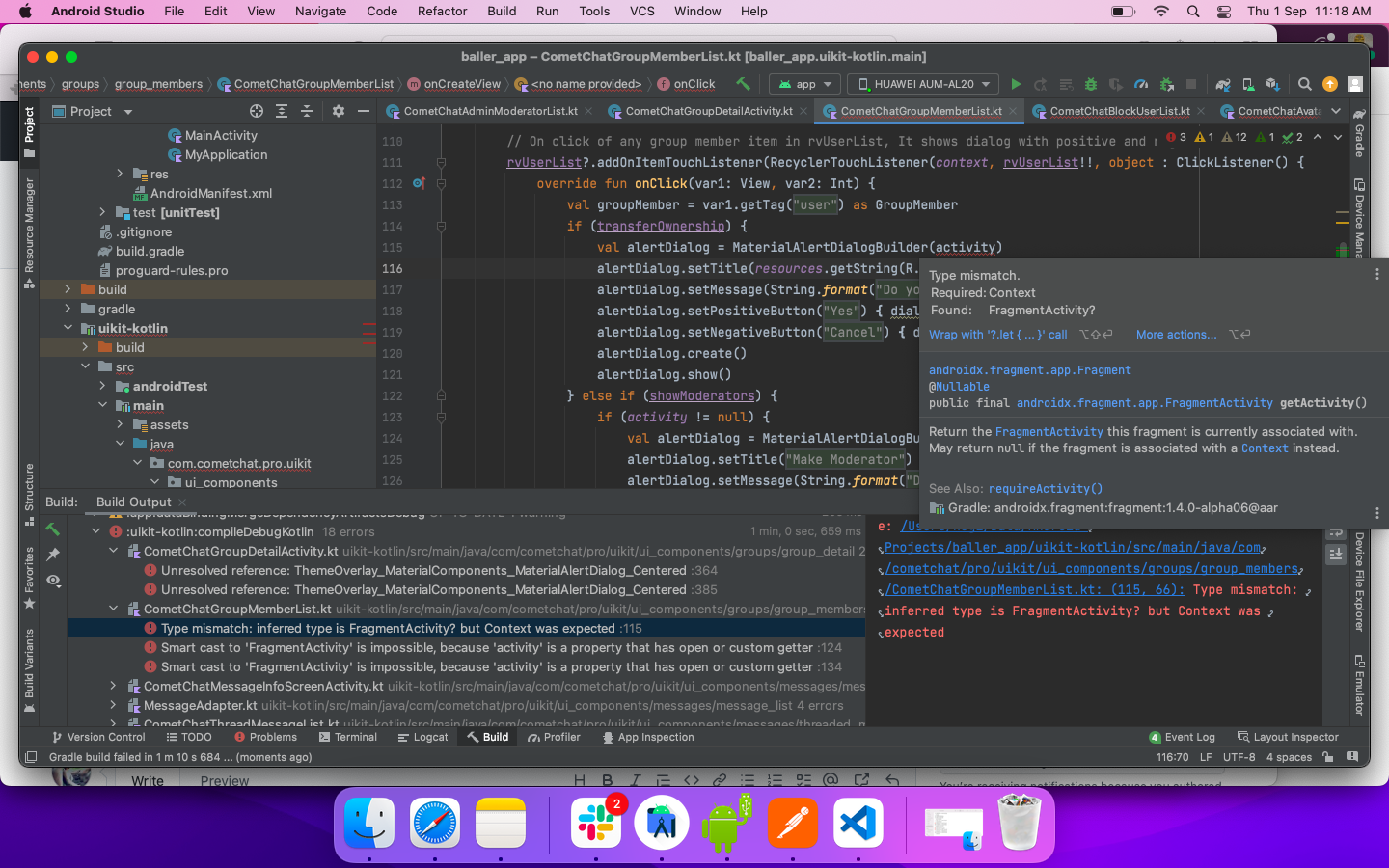Click the Make Project hammer icon in toolbar
The width and height of the screenshot is (1389, 868).
(743, 84)
